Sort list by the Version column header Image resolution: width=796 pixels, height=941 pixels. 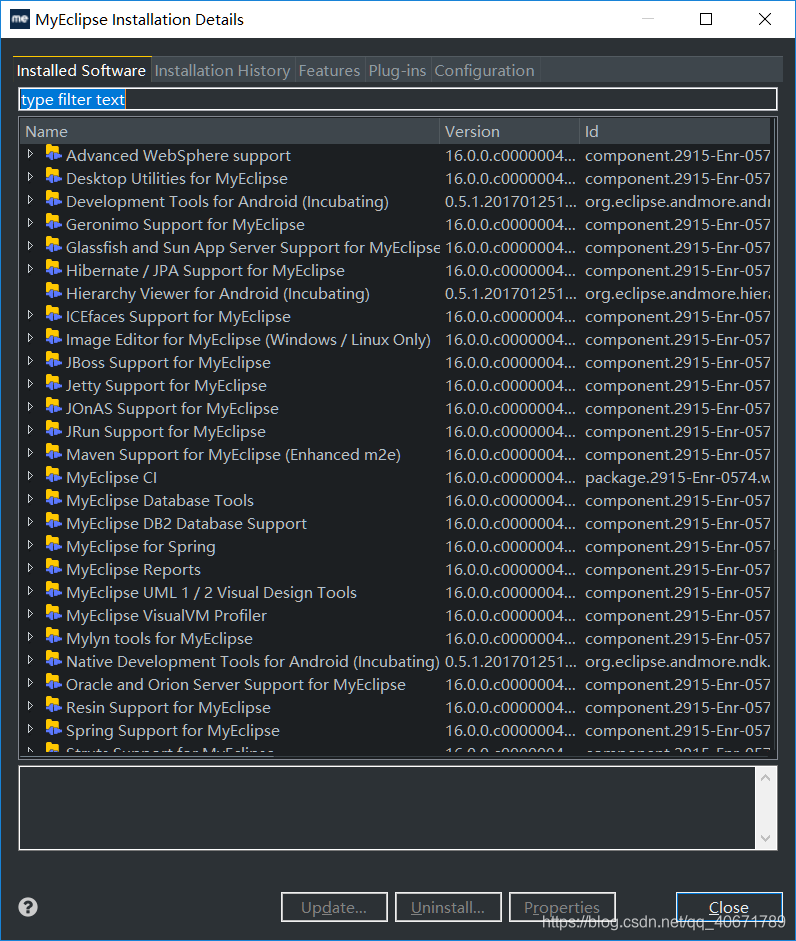tap(510, 131)
